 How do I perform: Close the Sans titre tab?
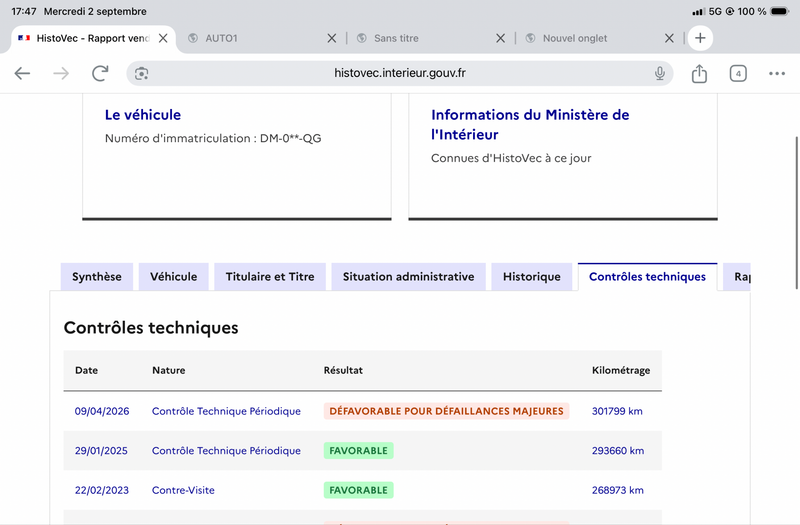[x=501, y=38]
